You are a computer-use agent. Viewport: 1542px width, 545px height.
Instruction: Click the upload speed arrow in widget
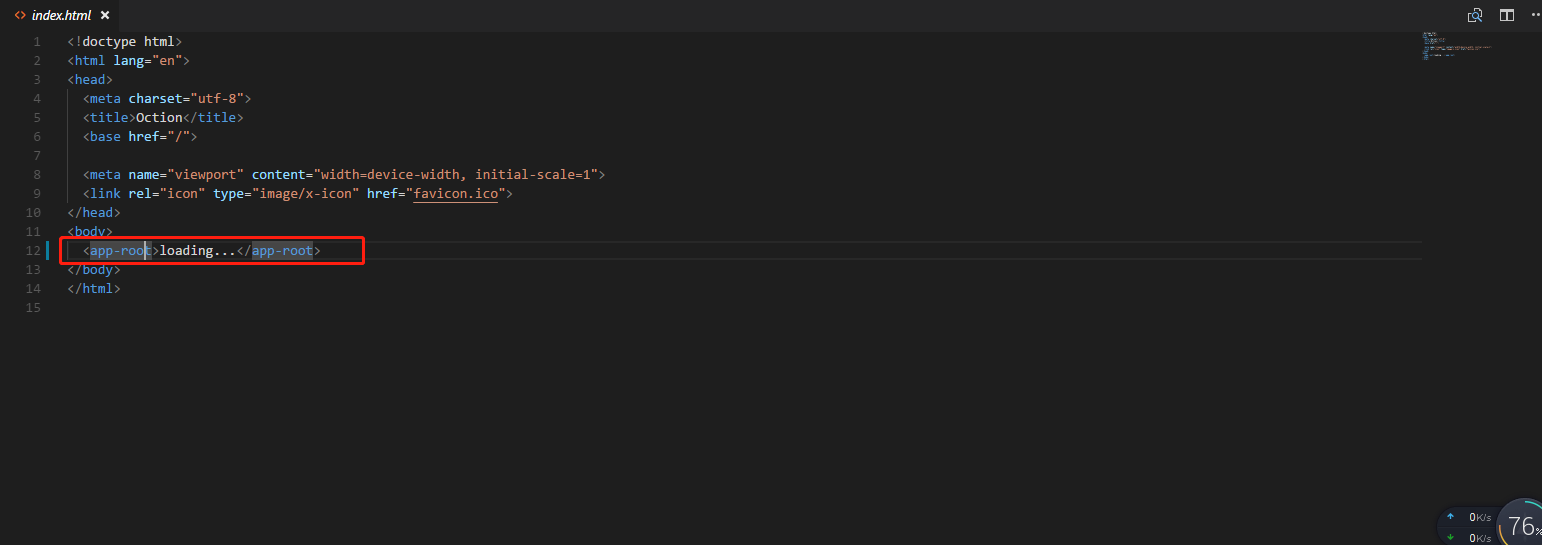(1450, 517)
